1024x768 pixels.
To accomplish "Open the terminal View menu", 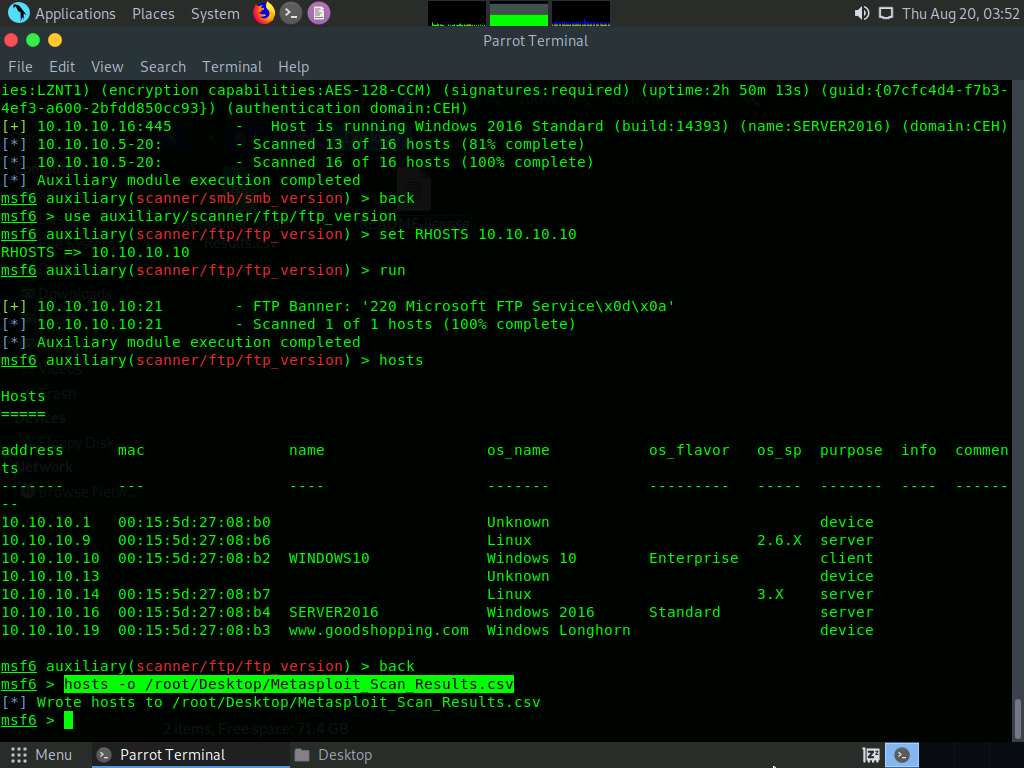I will pyautogui.click(x=107, y=67).
